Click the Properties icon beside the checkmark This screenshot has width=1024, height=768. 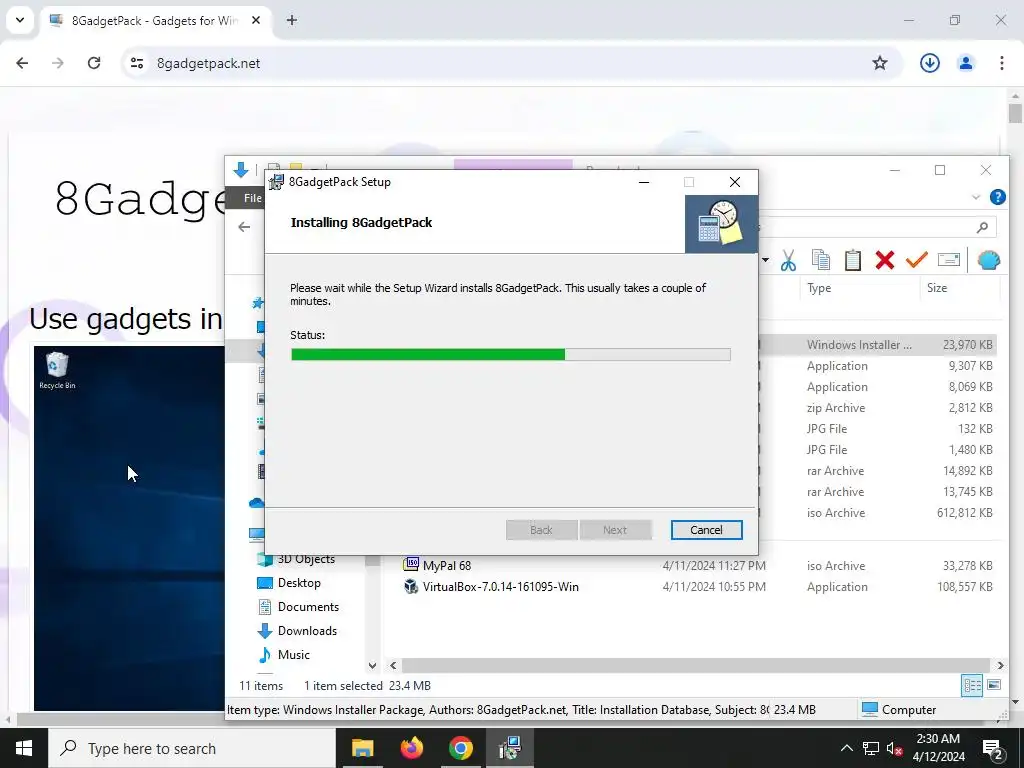[x=948, y=260]
